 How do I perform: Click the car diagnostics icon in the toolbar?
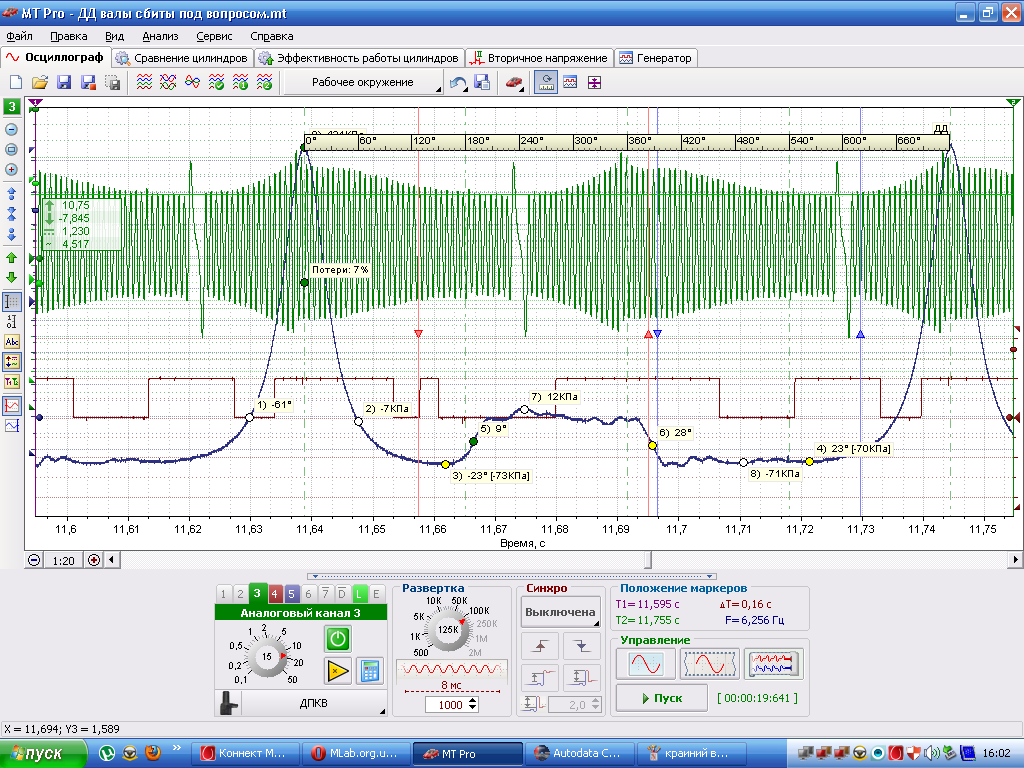pyautogui.click(x=514, y=82)
